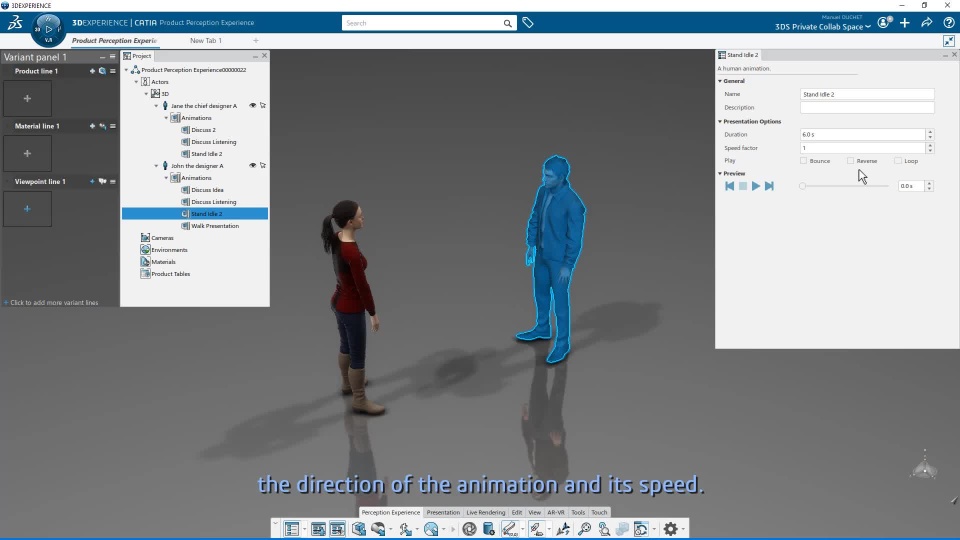Viewport: 960px width, 540px height.
Task: Click the database cylinder icon in toolbar
Action: coord(489,529)
